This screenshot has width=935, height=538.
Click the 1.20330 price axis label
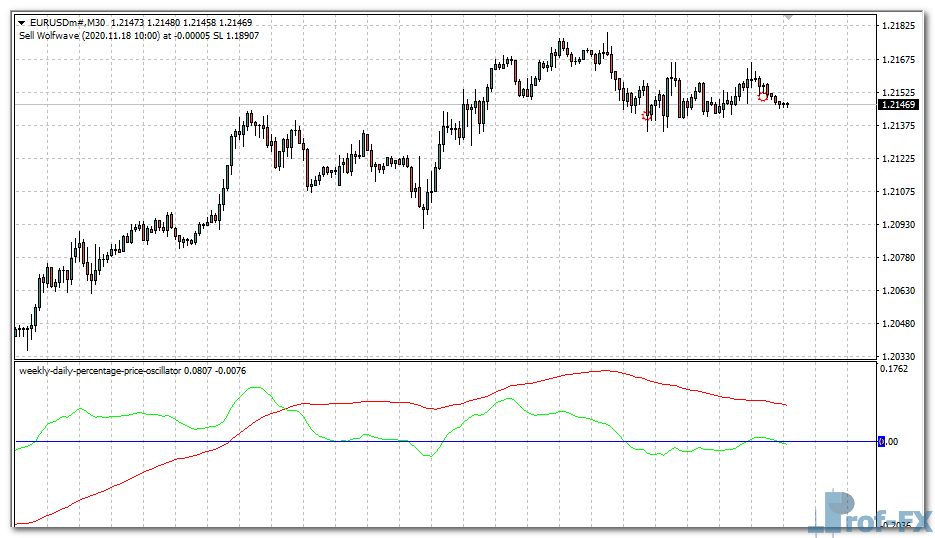pyautogui.click(x=900, y=356)
